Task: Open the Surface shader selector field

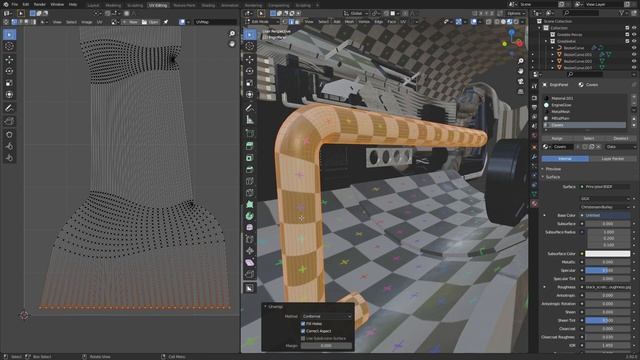Action: (606, 187)
